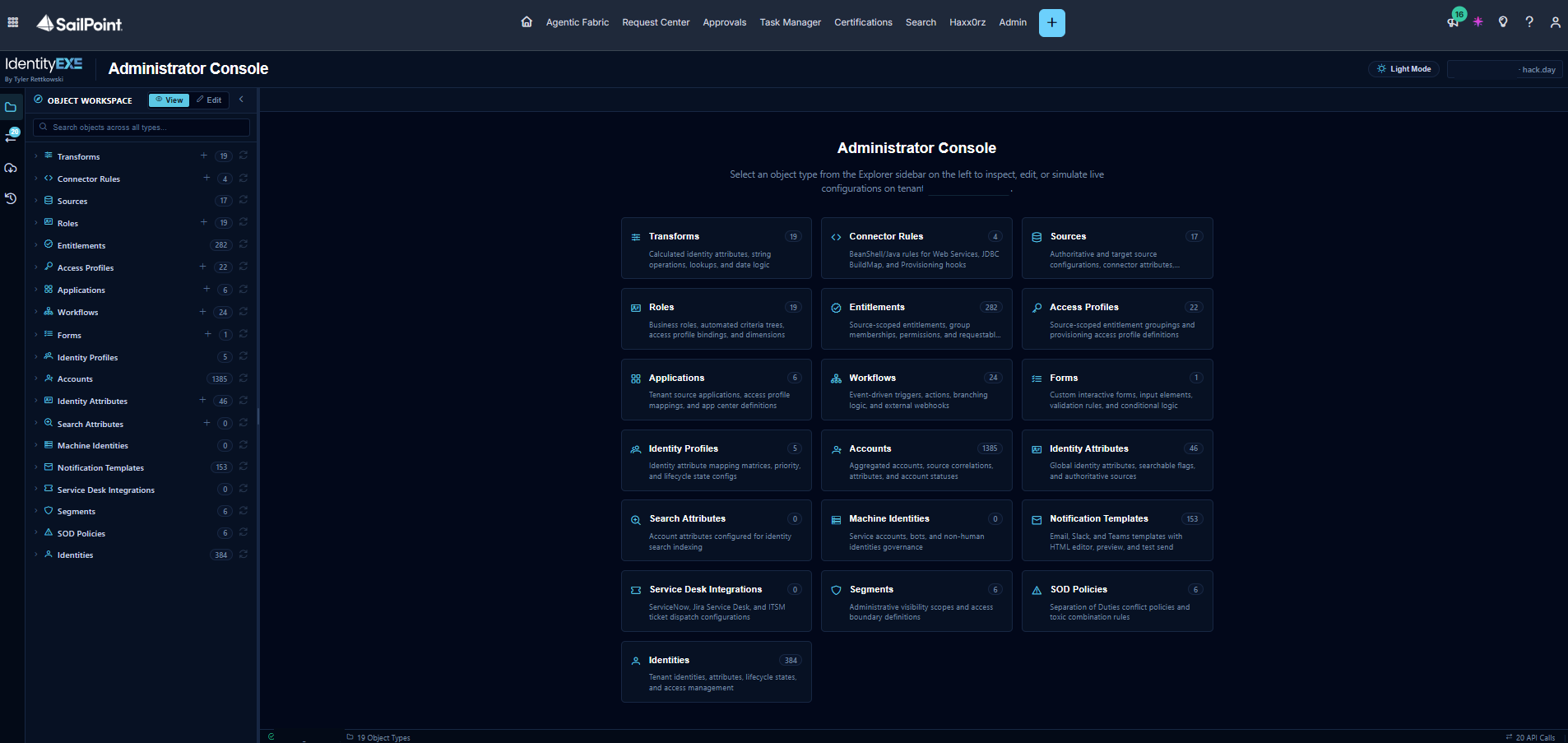1568x743 pixels.
Task: Open the history clock icon in left rail
Action: pos(11,198)
